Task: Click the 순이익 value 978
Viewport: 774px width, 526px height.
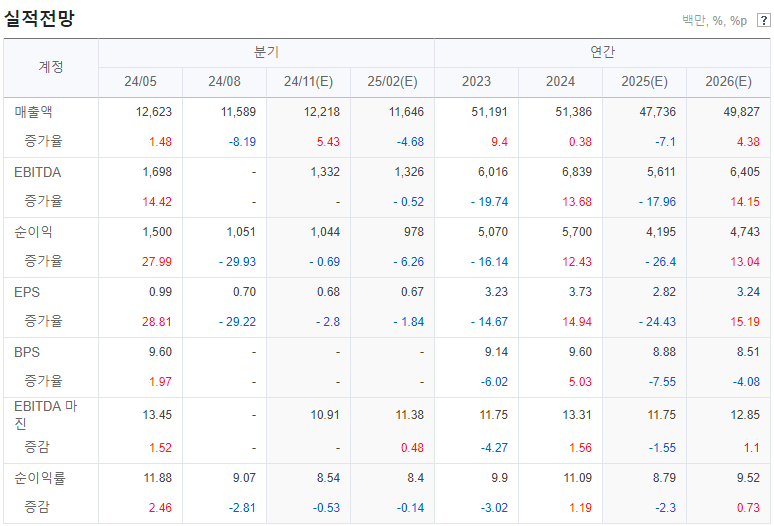Action: tap(414, 232)
